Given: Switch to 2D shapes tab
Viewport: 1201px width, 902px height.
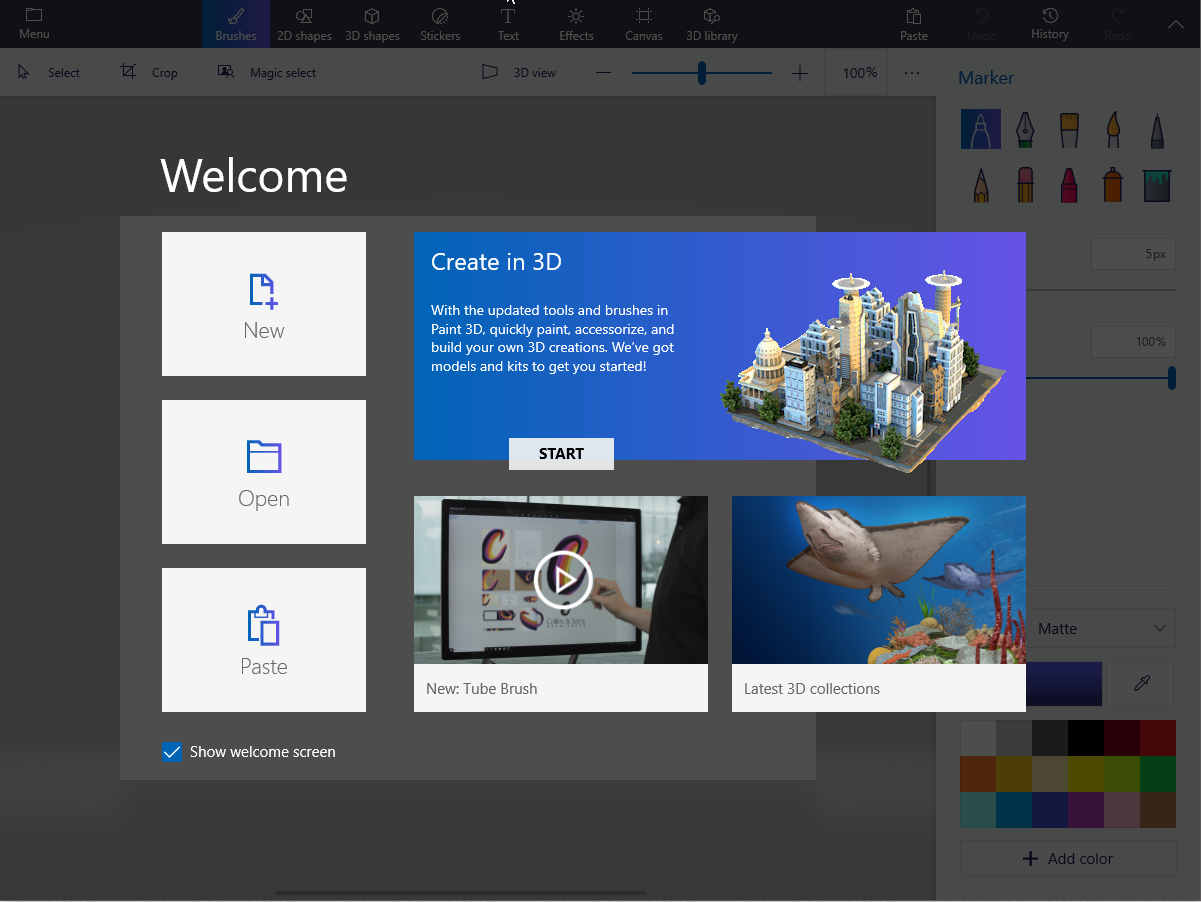Looking at the screenshot, I should click(x=304, y=24).
